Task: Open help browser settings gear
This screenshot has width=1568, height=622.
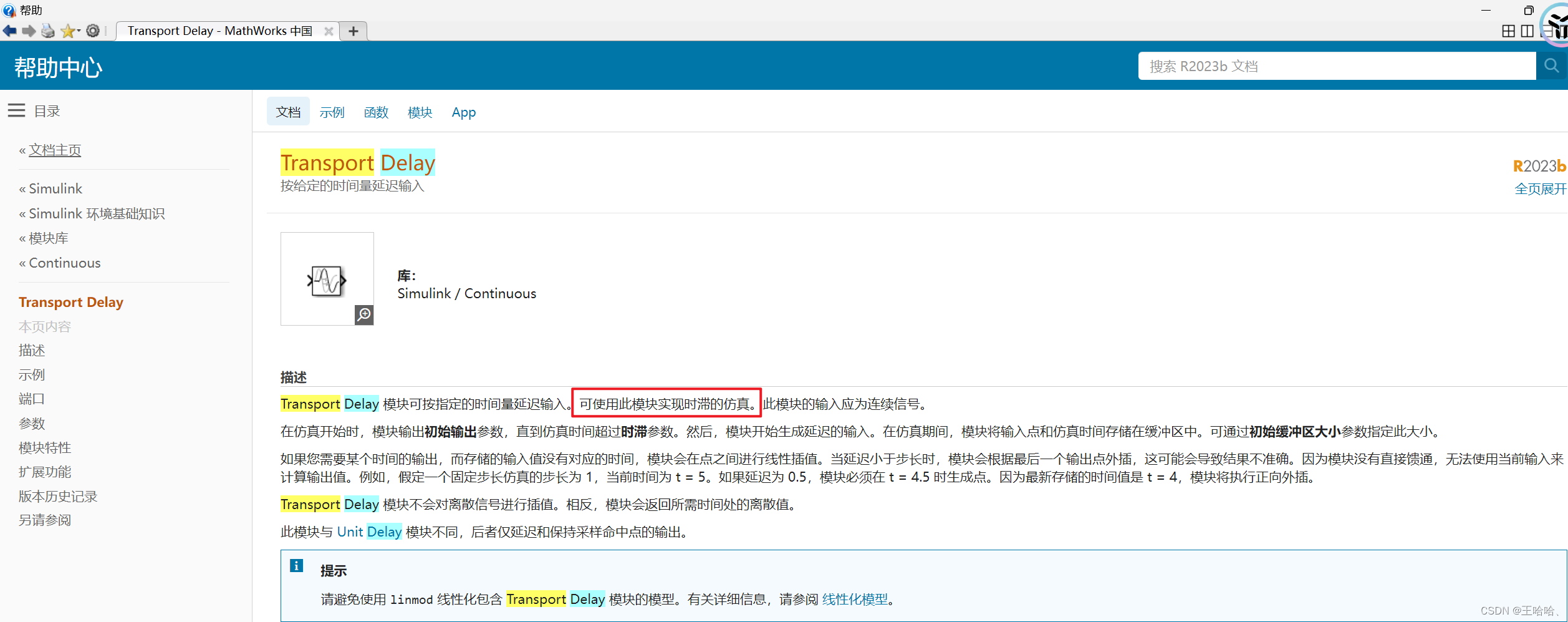Action: coord(93,31)
